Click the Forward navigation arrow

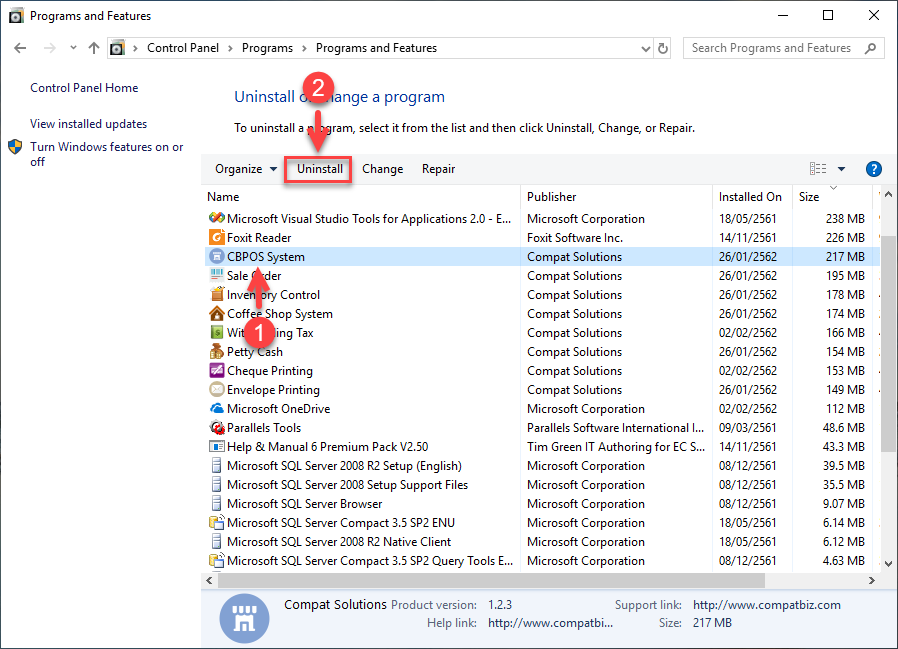[x=50, y=48]
